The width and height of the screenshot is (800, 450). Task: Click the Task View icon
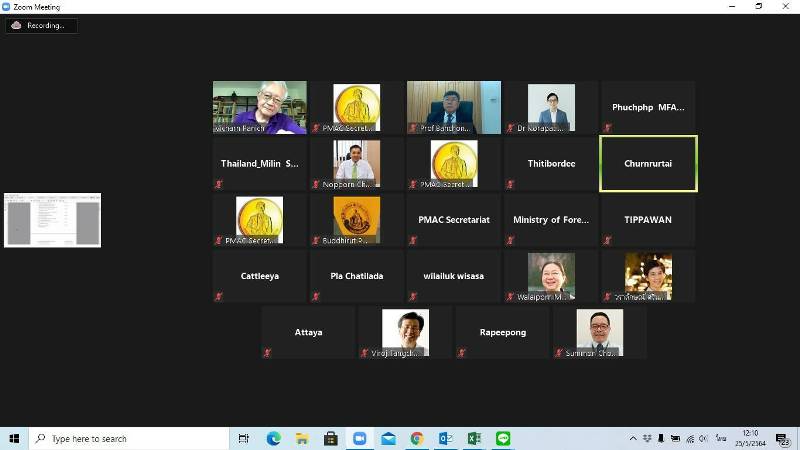pos(244,438)
